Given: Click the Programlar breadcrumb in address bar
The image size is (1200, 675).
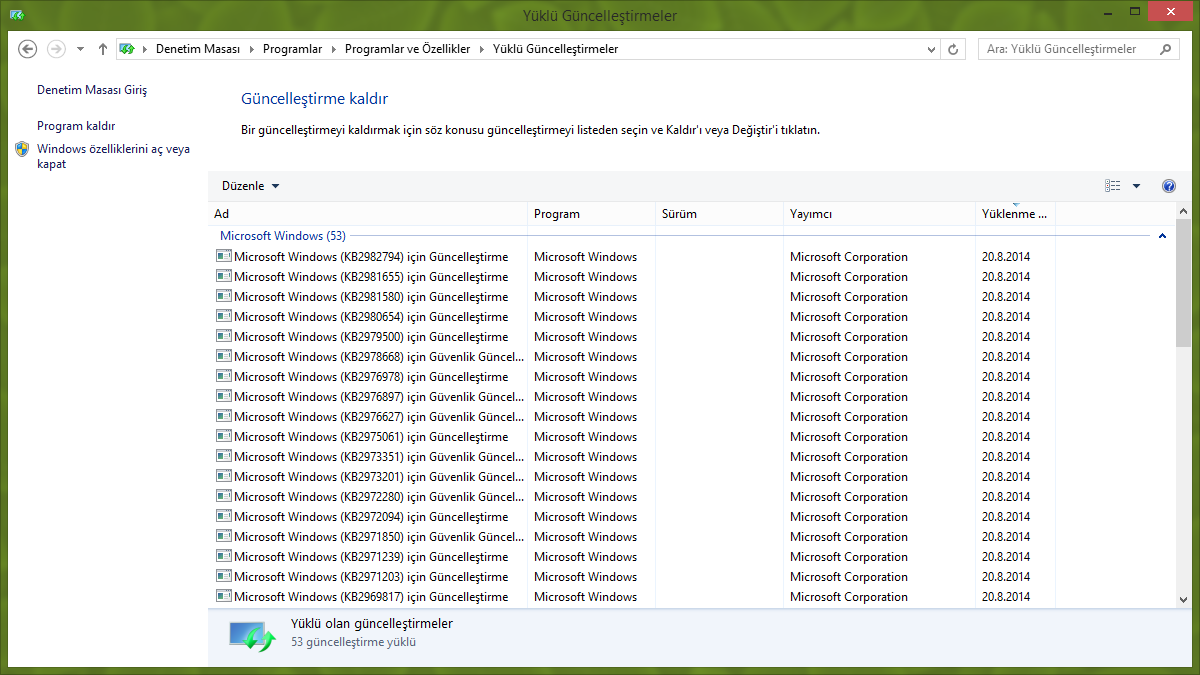Looking at the screenshot, I should click(292, 49).
